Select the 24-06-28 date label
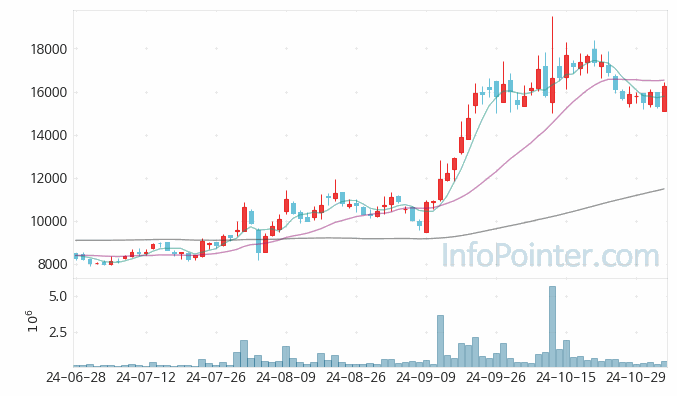 tap(76, 377)
